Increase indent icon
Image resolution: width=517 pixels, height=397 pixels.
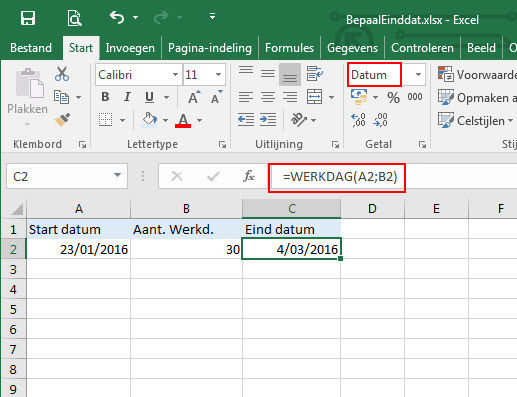coord(268,120)
